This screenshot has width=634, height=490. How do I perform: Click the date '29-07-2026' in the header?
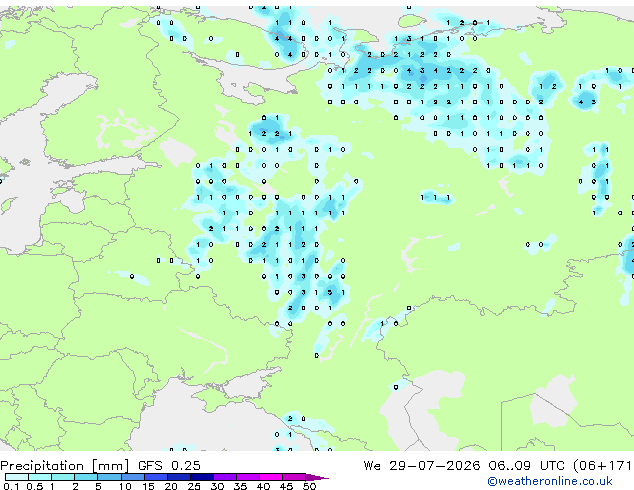[435, 466]
